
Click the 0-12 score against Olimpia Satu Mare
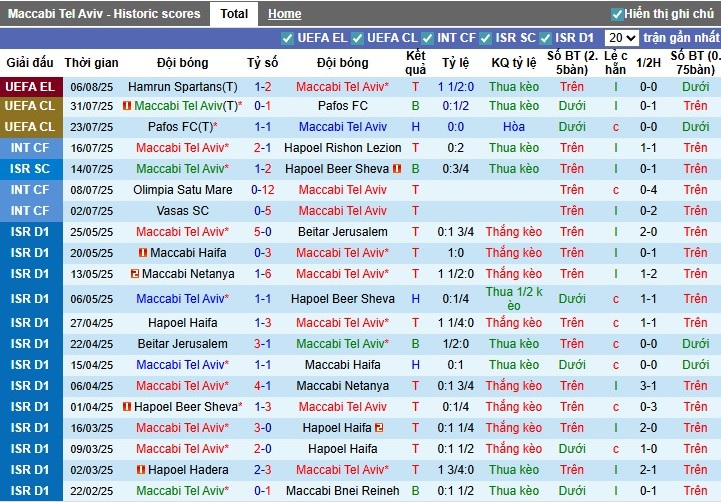pos(263,190)
